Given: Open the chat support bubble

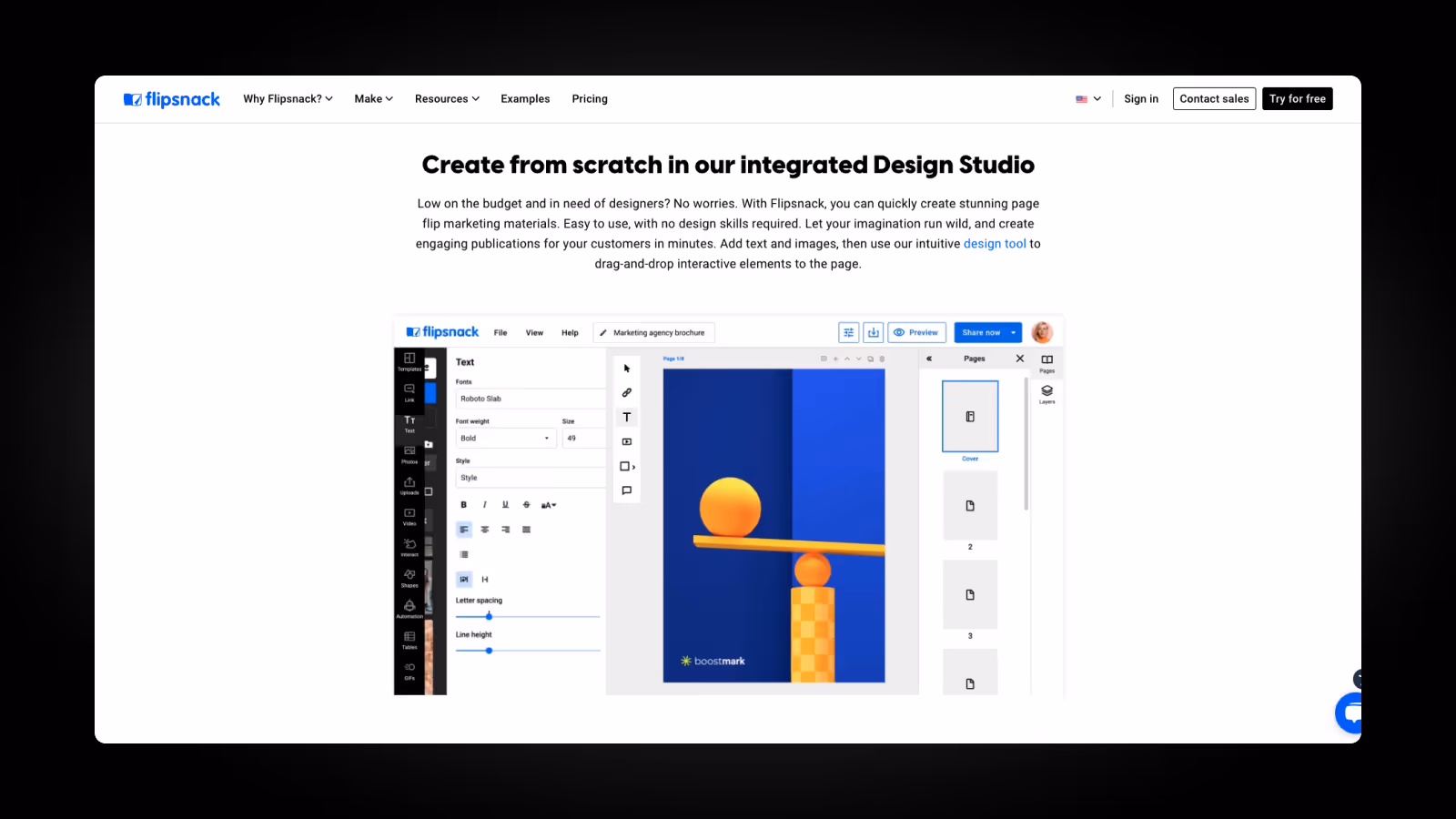Looking at the screenshot, I should [1350, 713].
